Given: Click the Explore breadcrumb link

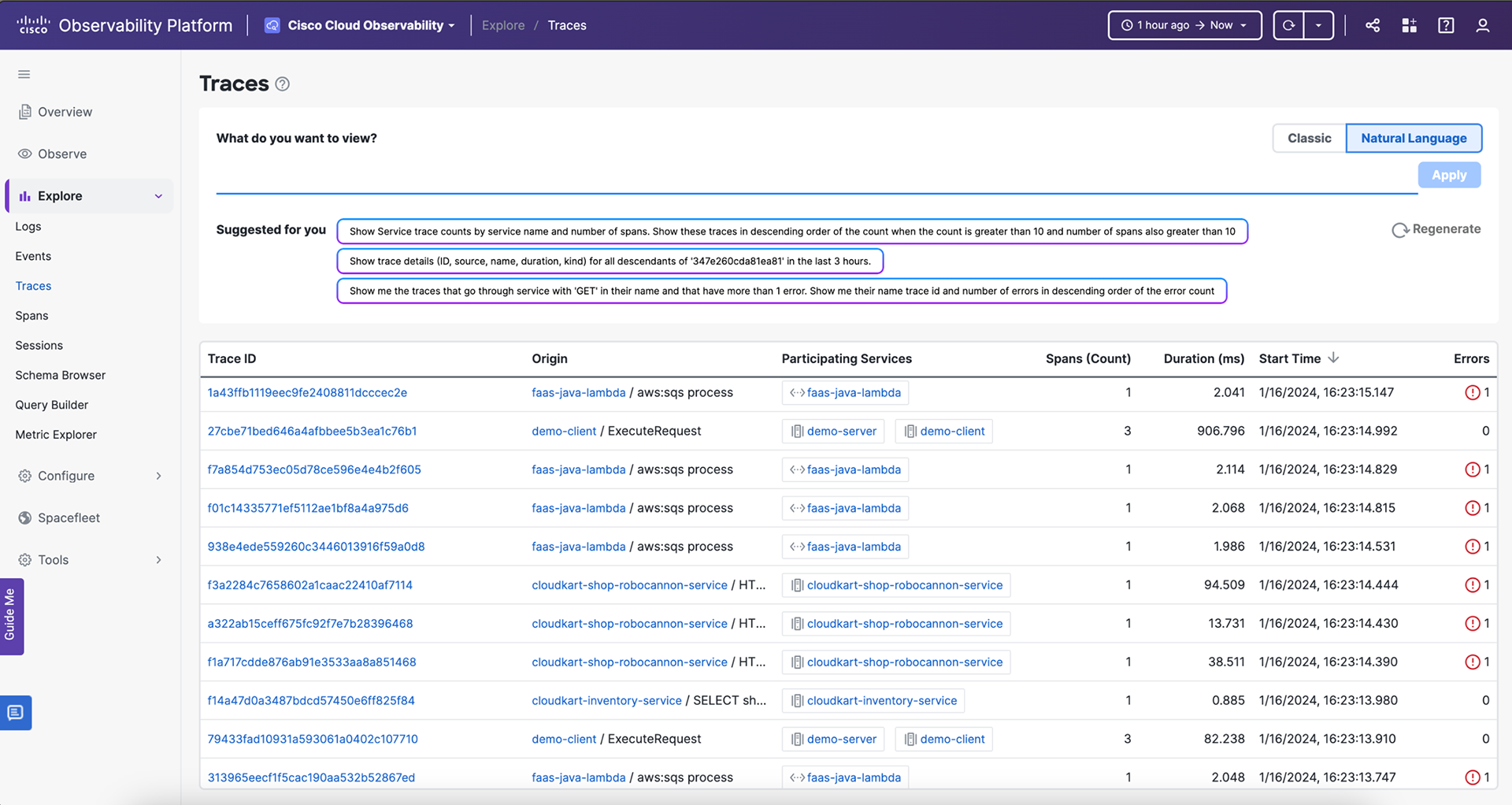Looking at the screenshot, I should click(503, 25).
